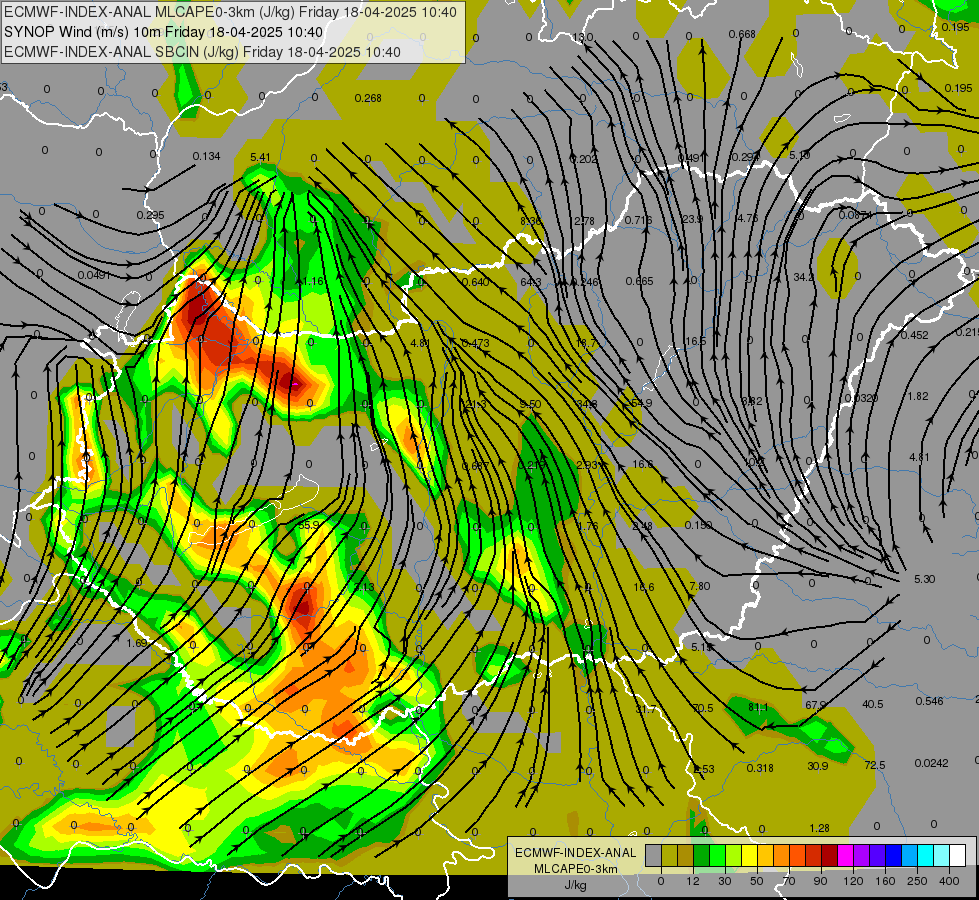
Task: Click the map value '0.0491'
Action: point(94,275)
